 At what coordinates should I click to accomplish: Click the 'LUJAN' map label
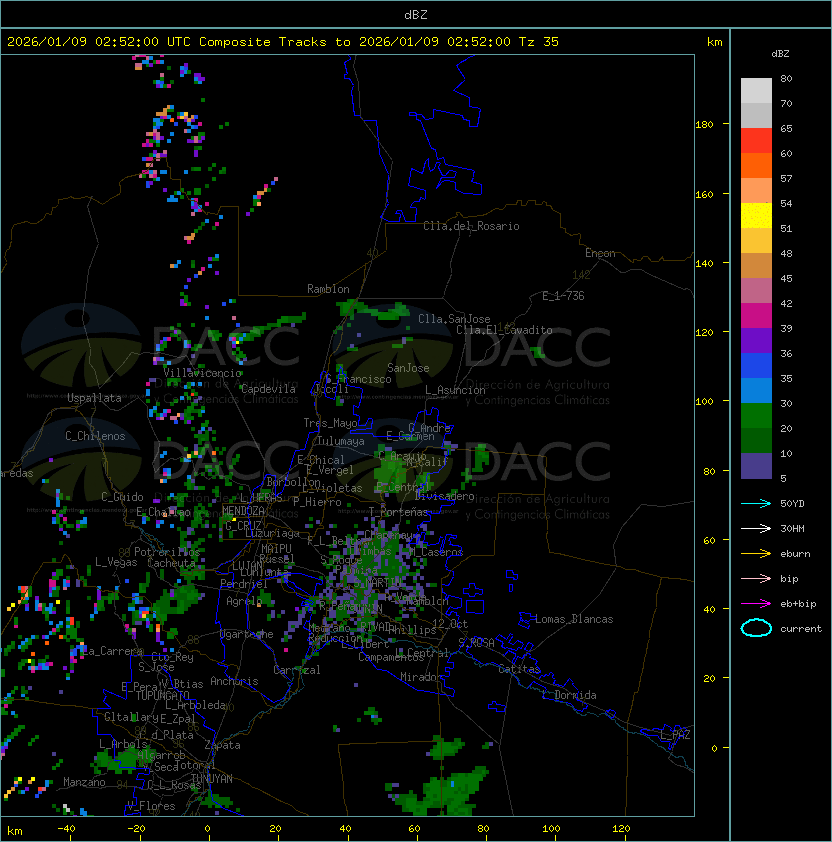coord(247,565)
